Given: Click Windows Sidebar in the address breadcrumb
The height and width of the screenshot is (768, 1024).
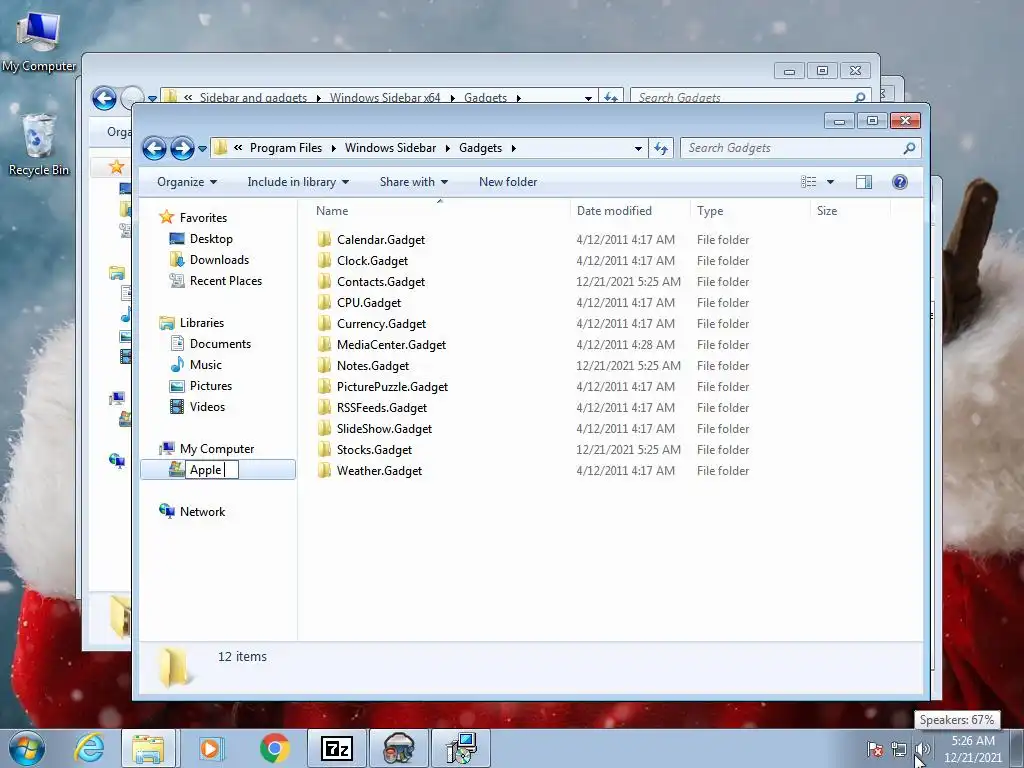Looking at the screenshot, I should pos(391,148).
